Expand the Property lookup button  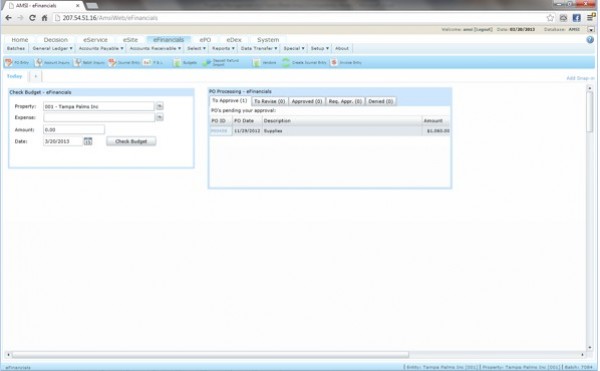160,106
